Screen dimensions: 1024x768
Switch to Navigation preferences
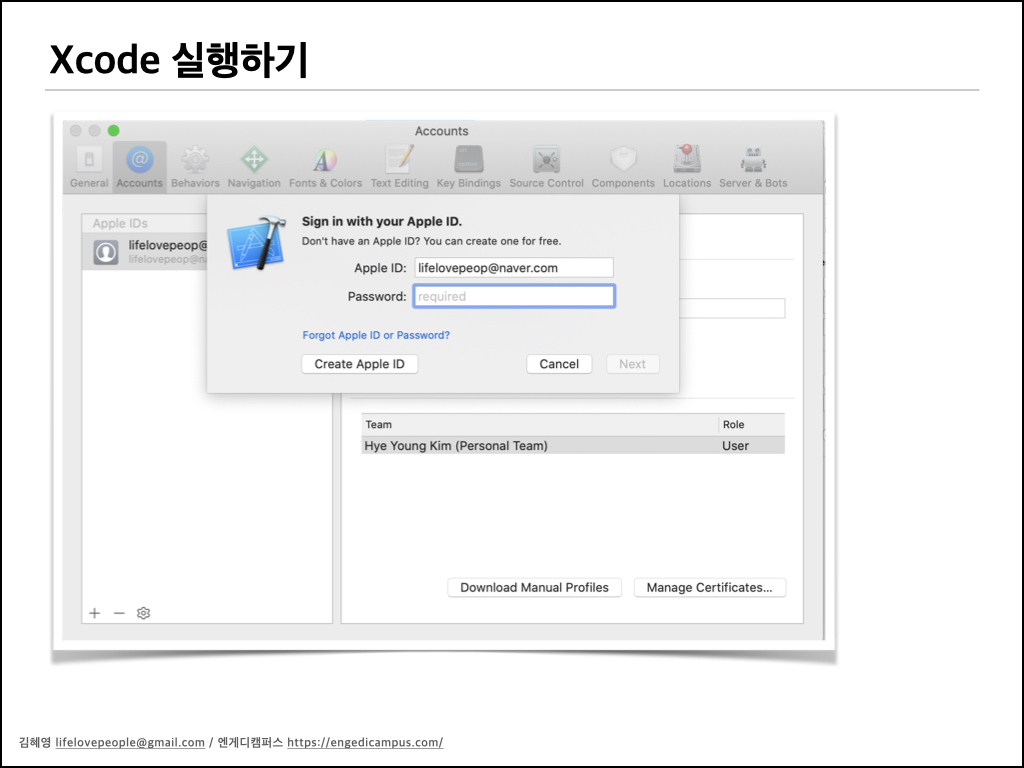[254, 167]
